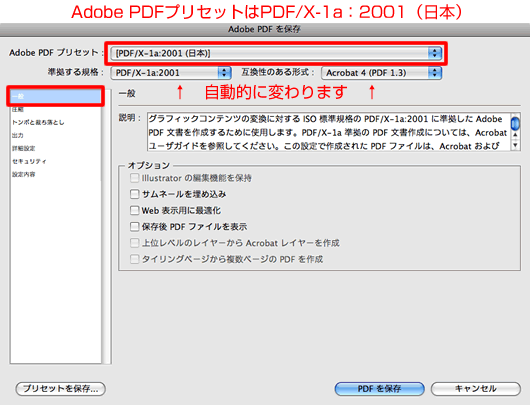This screenshot has height=405, width=530.
Task: Enable Web 表示用に最適化 checkbox
Action: click(x=135, y=210)
